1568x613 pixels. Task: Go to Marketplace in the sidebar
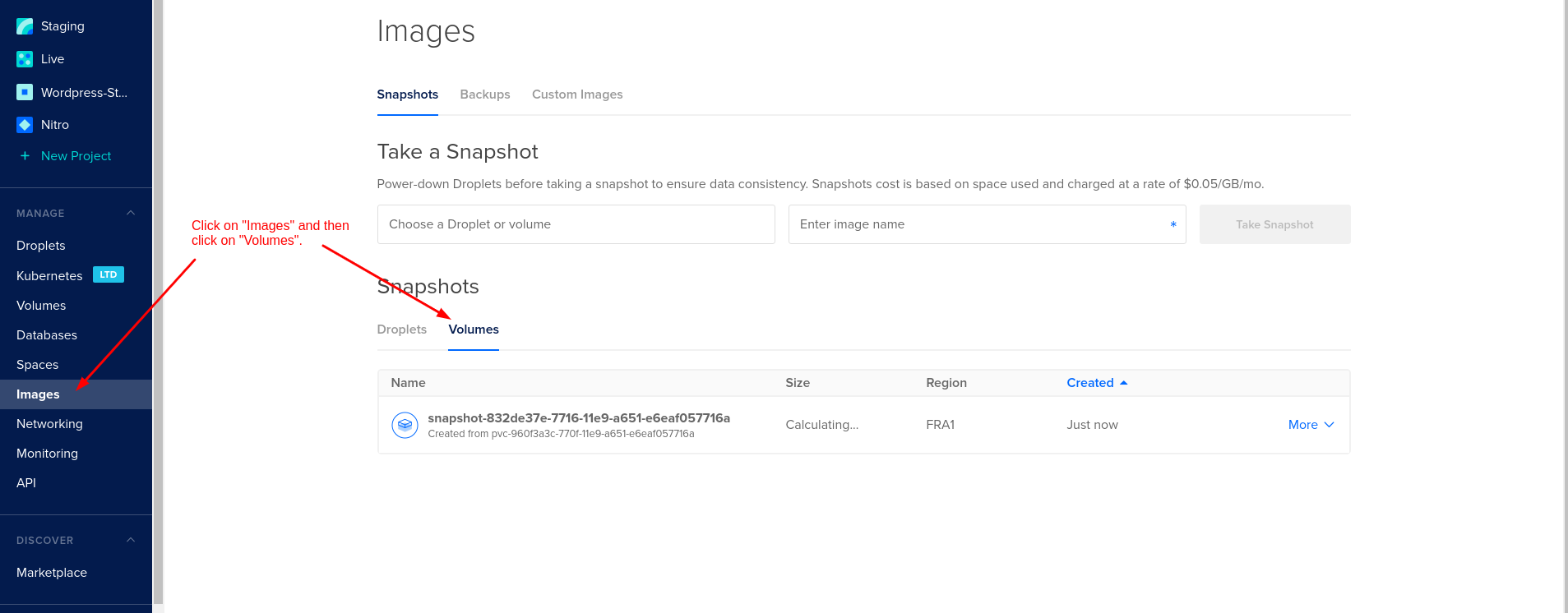(52, 573)
